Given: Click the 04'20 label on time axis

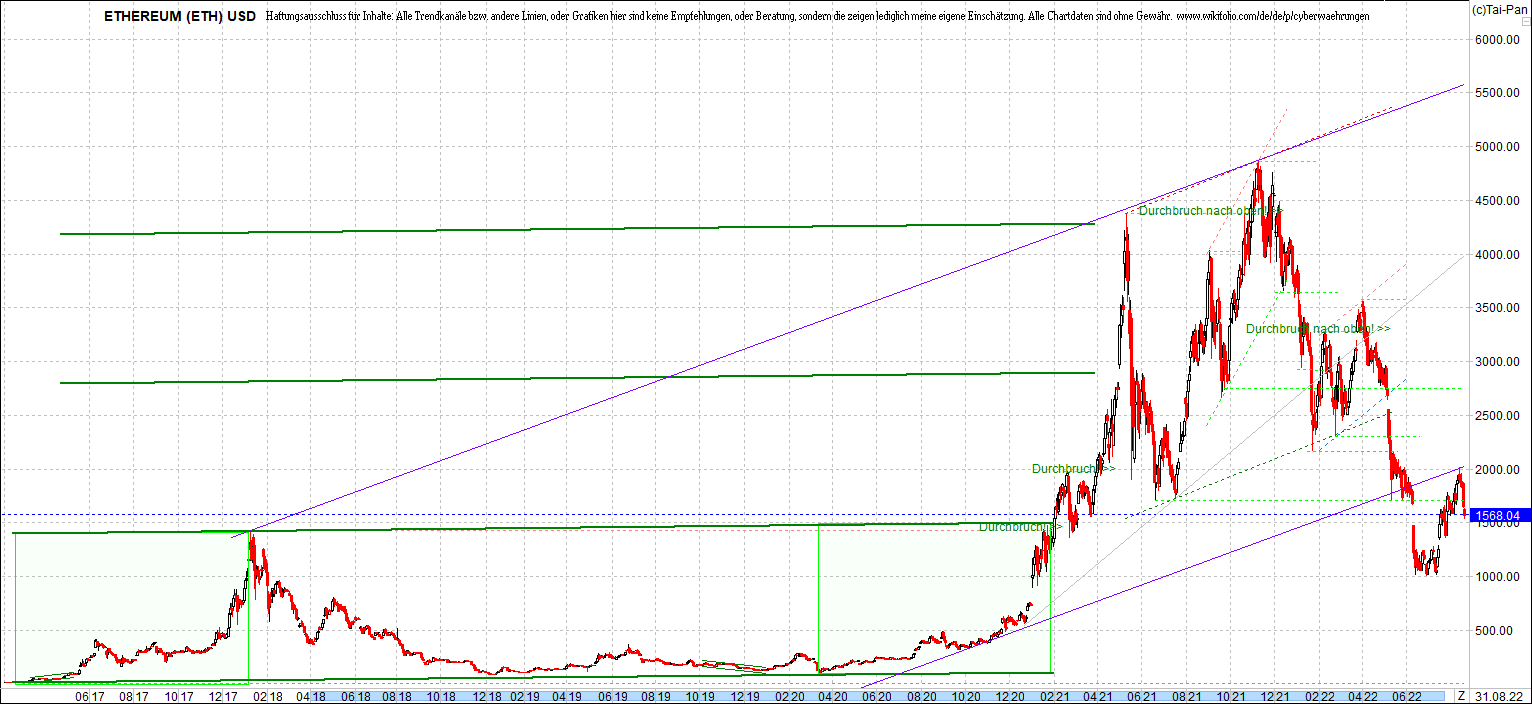Looking at the screenshot, I should [833, 696].
